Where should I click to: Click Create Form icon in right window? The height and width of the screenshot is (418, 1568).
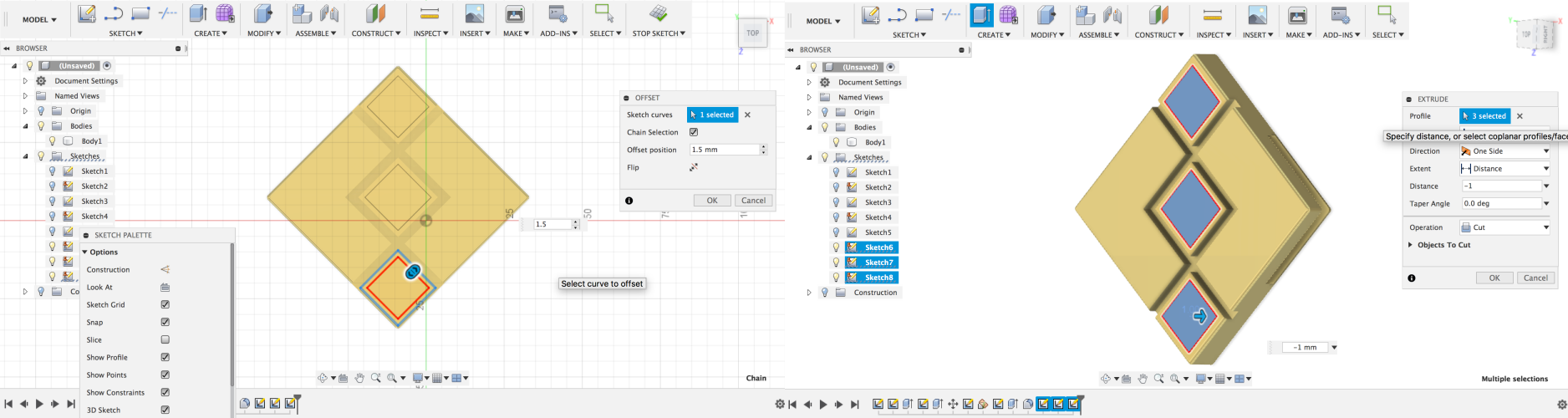pyautogui.click(x=1009, y=14)
